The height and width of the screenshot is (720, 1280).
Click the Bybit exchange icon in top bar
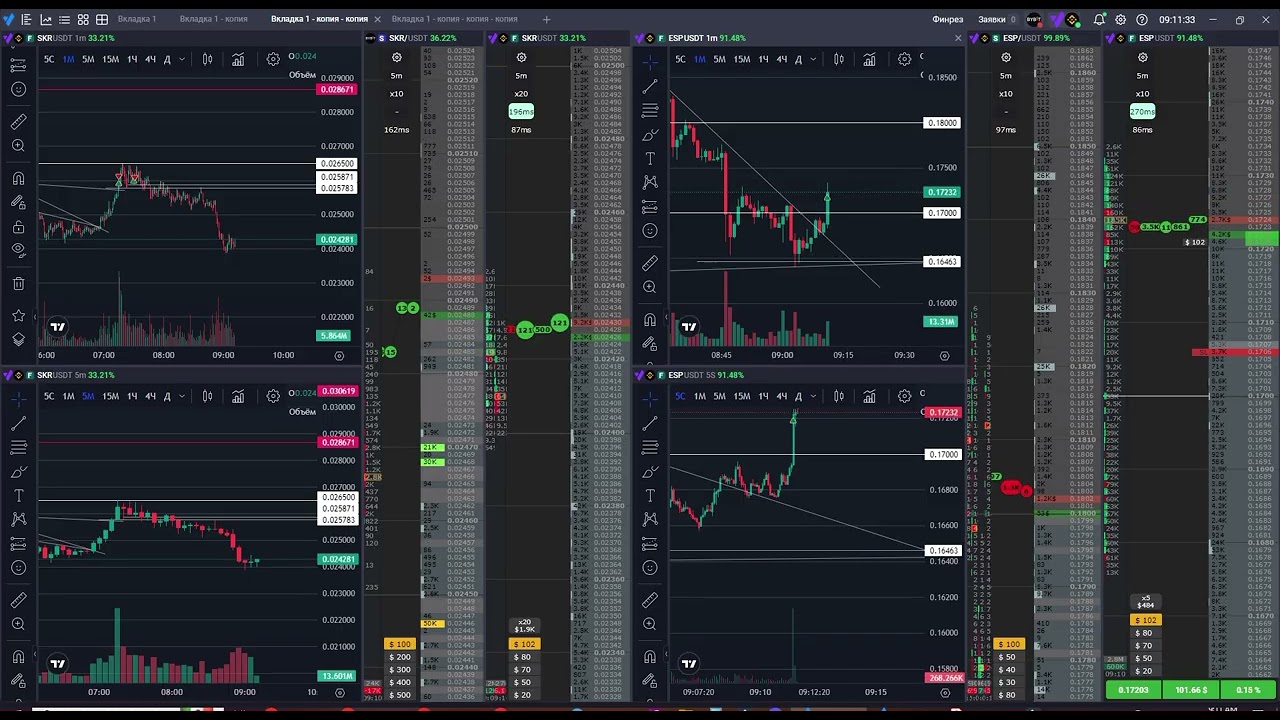click(x=1034, y=19)
